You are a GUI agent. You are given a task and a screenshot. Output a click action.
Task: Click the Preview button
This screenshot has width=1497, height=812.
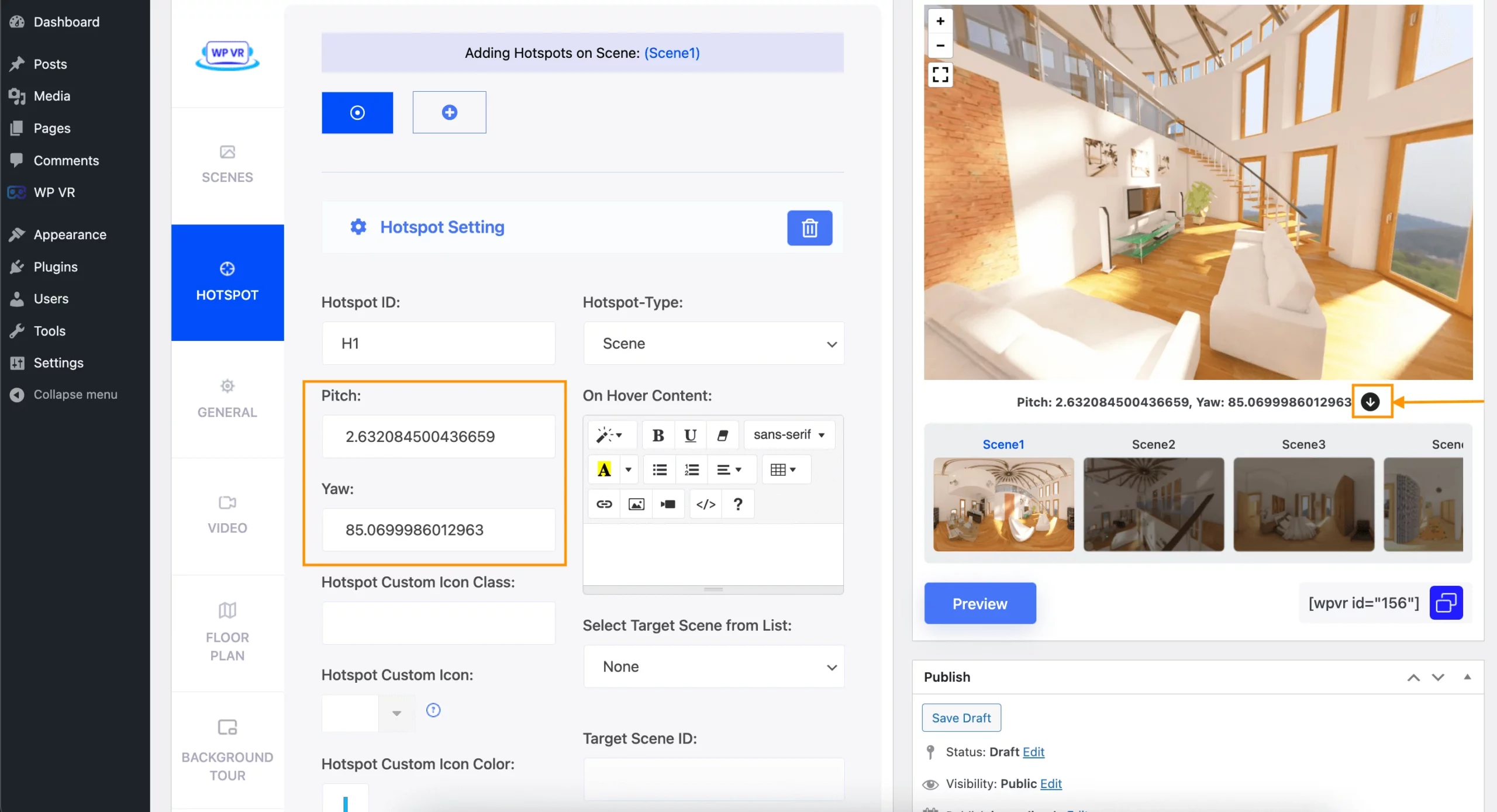tap(980, 603)
